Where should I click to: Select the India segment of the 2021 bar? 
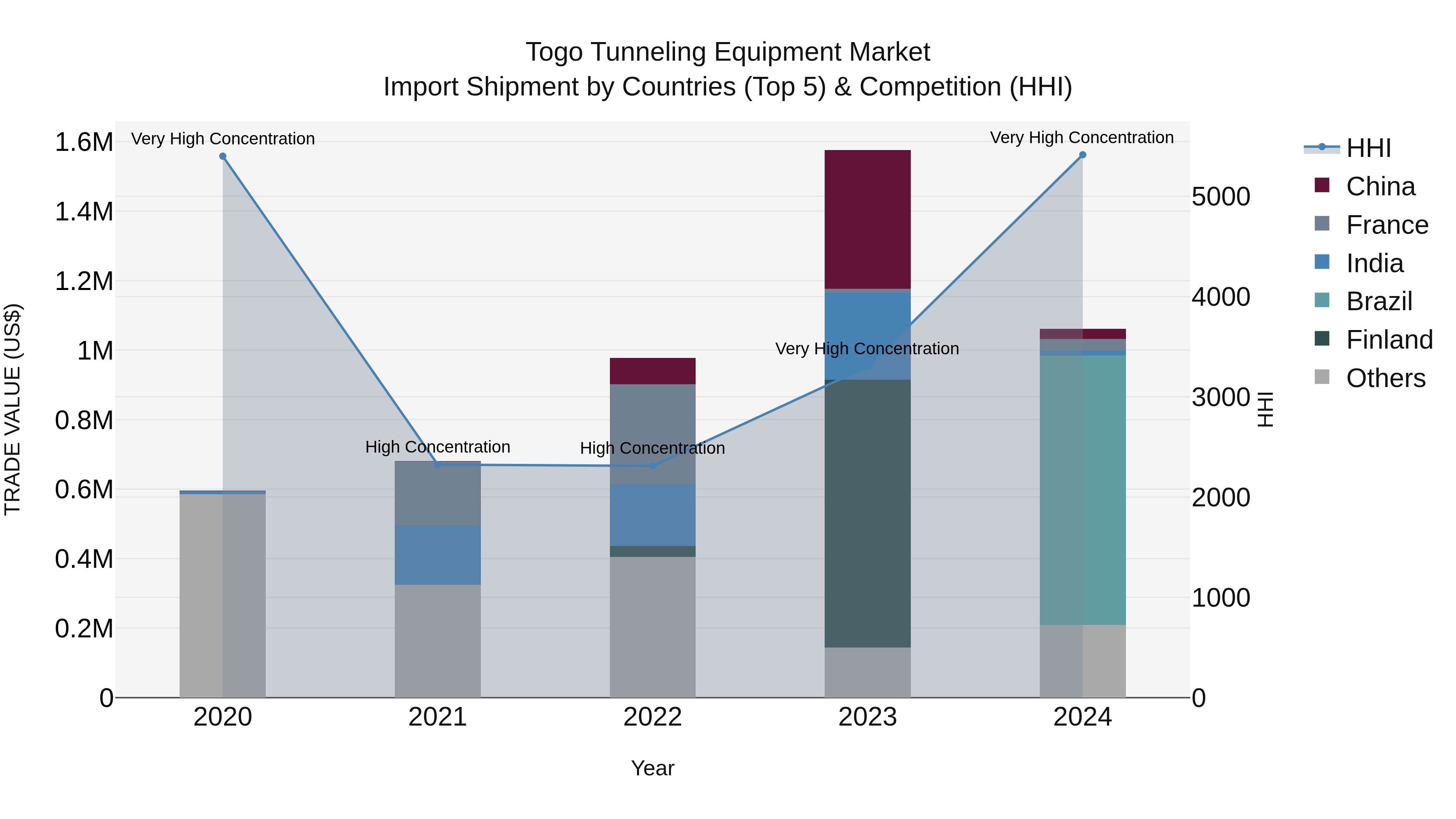(x=438, y=555)
